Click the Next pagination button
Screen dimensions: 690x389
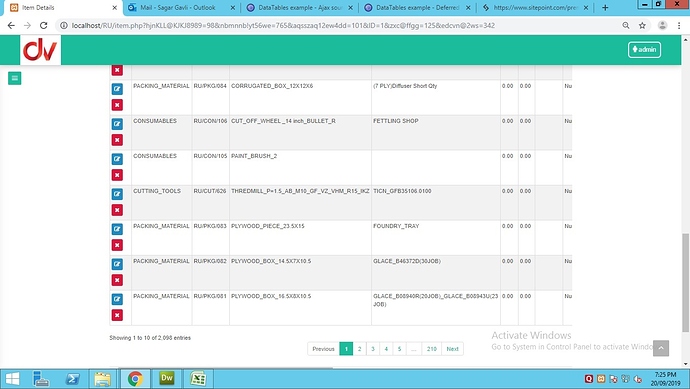coord(452,349)
